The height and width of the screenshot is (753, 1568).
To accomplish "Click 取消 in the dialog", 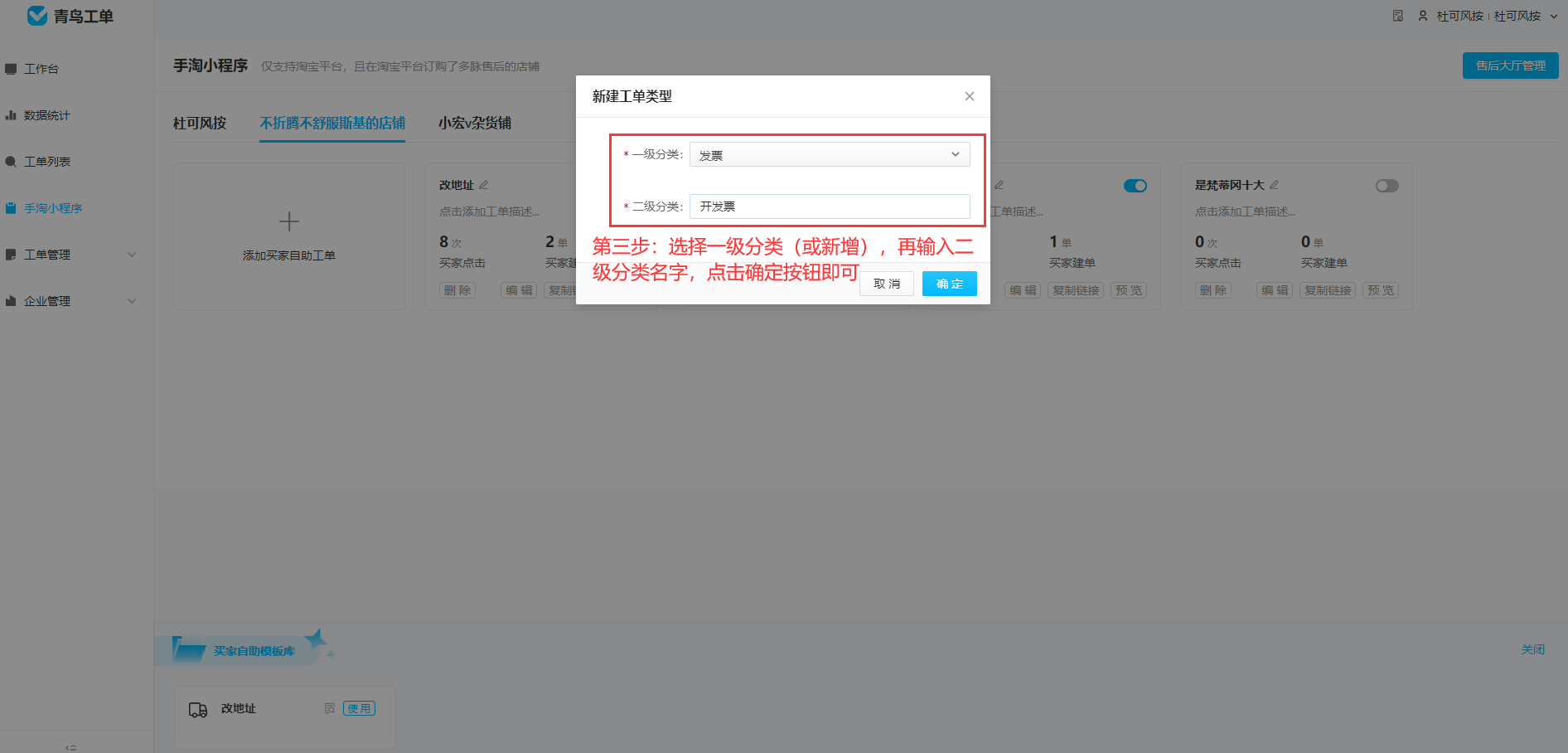I will [x=887, y=284].
